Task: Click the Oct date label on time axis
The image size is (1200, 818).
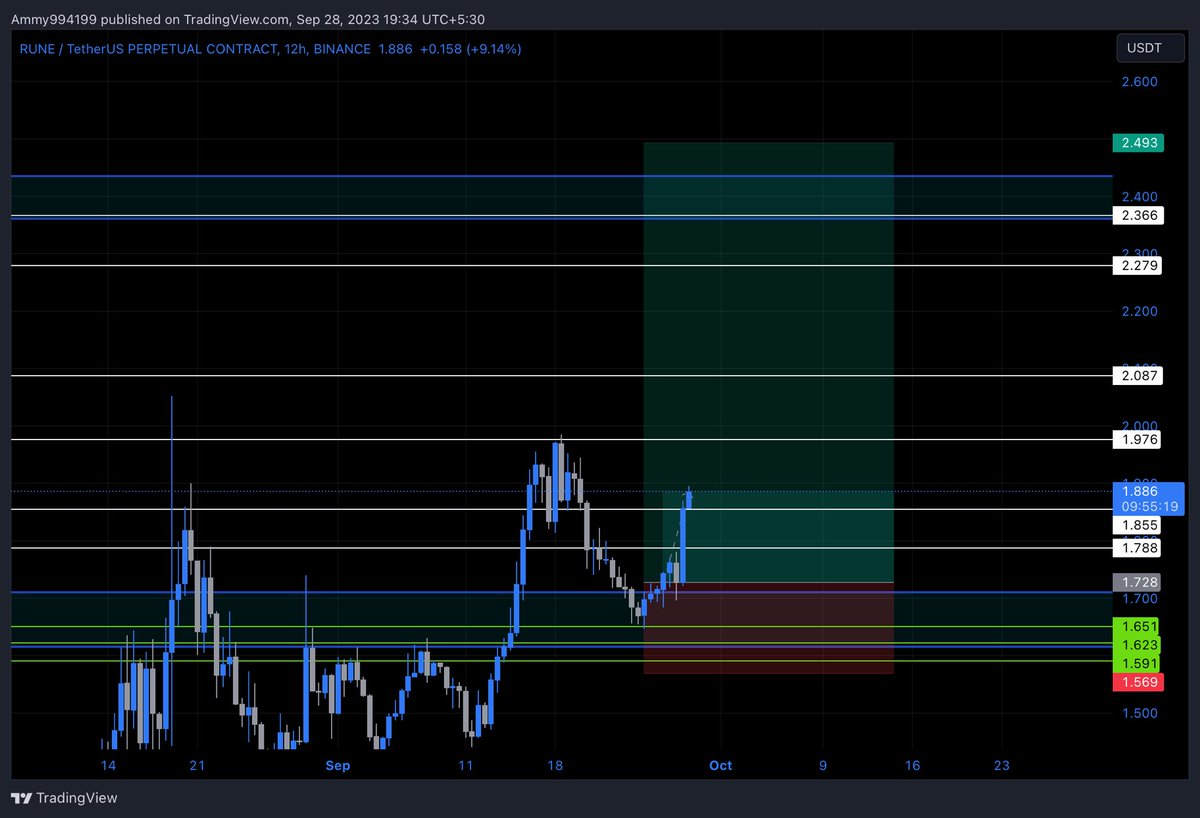Action: (x=720, y=766)
